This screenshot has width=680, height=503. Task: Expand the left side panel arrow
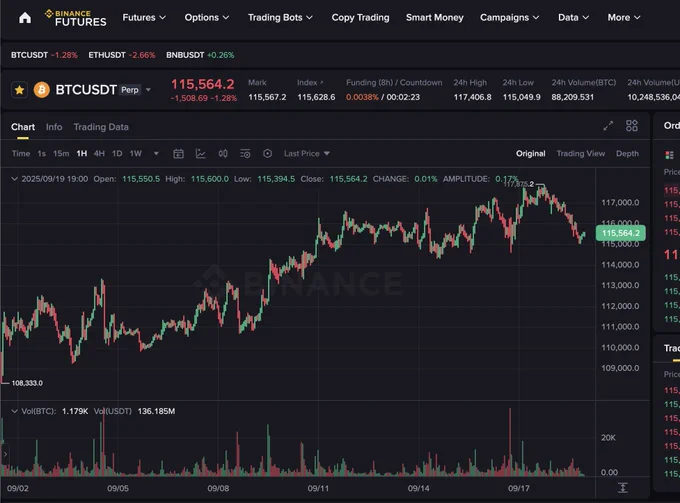coord(5,454)
